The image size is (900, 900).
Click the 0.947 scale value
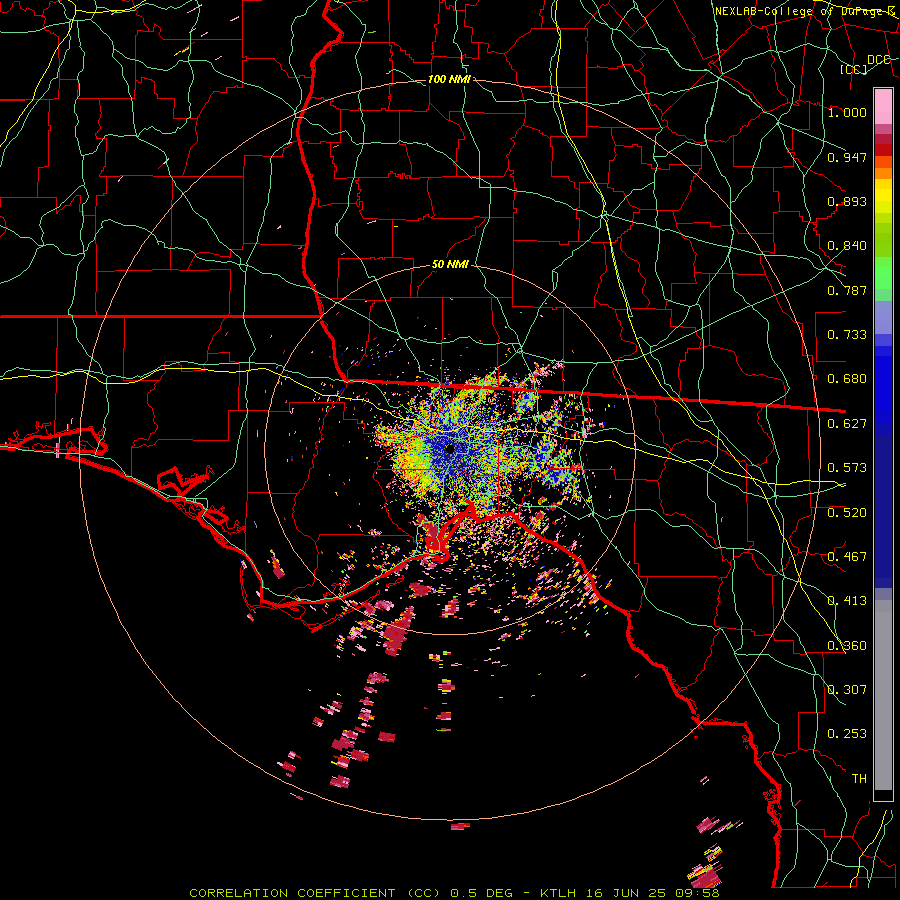[x=847, y=157]
